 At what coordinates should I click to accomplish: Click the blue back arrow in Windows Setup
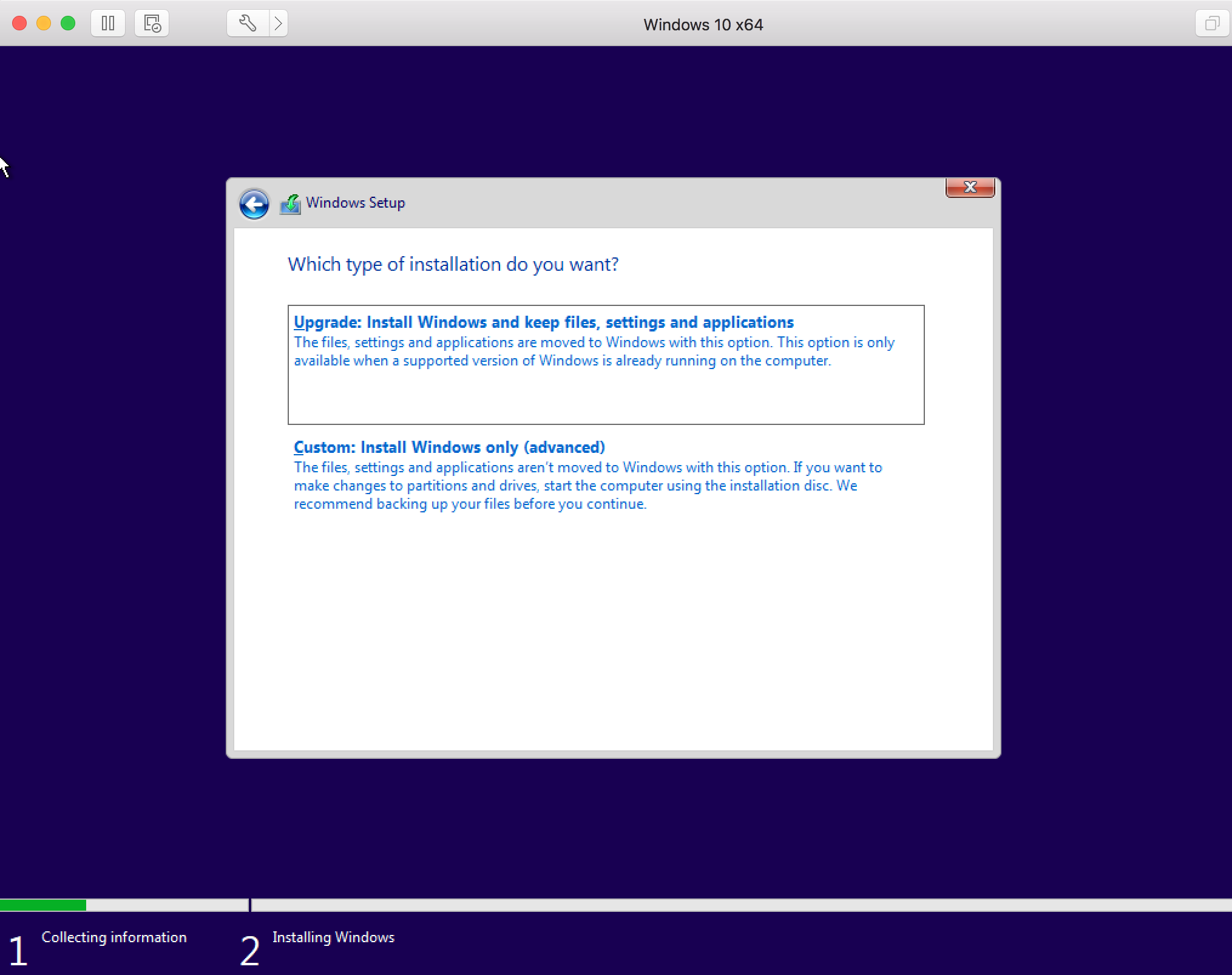(254, 203)
